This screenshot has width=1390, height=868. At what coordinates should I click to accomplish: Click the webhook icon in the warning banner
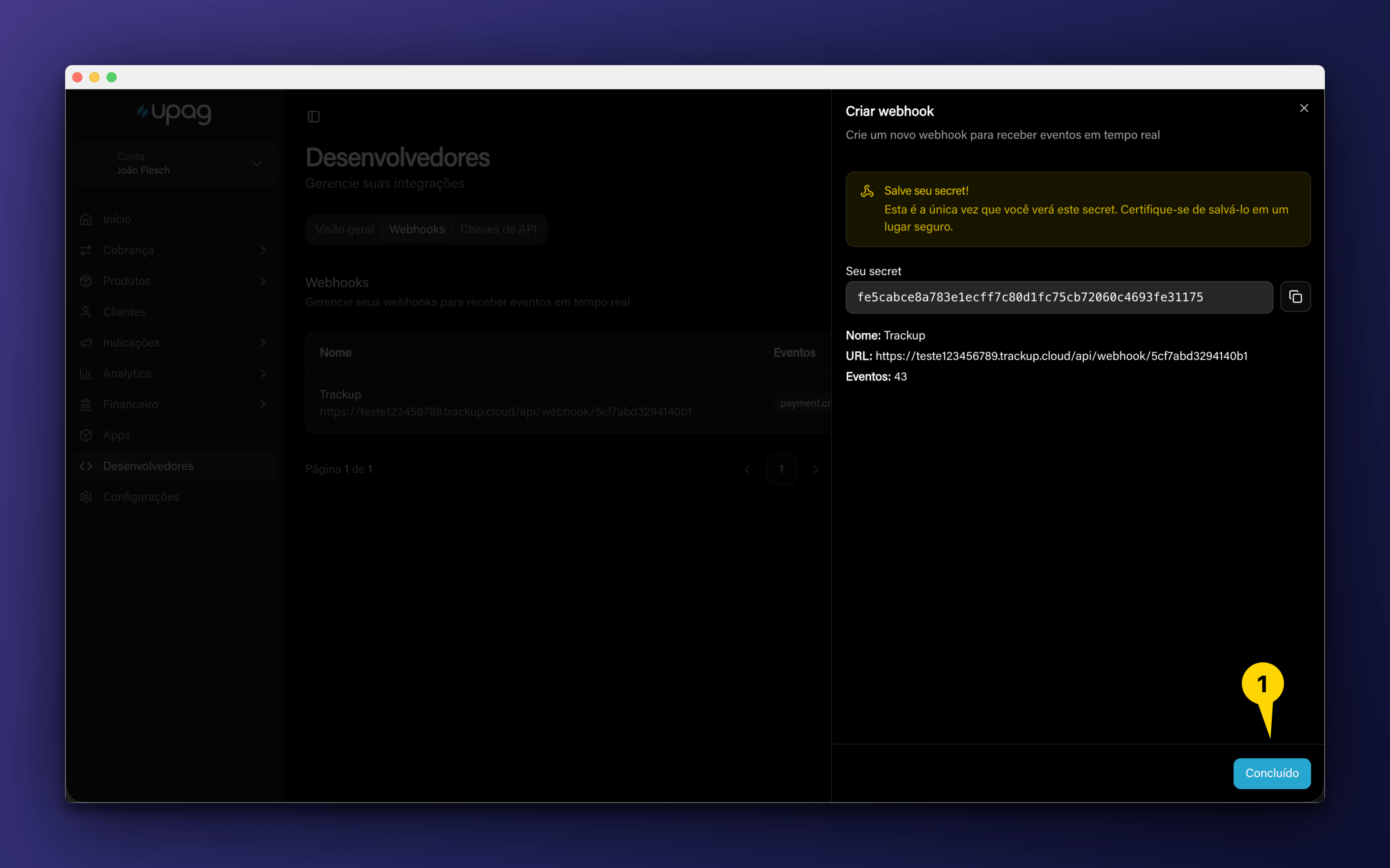867,191
